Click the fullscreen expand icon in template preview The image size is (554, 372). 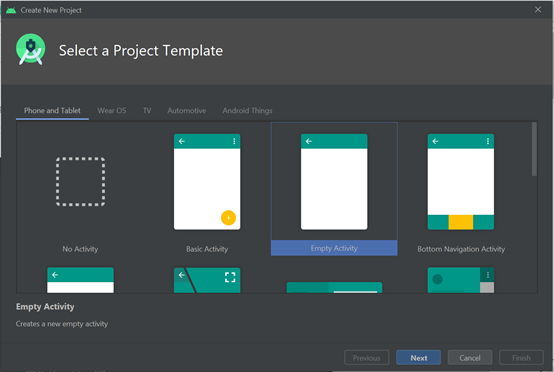coord(230,277)
